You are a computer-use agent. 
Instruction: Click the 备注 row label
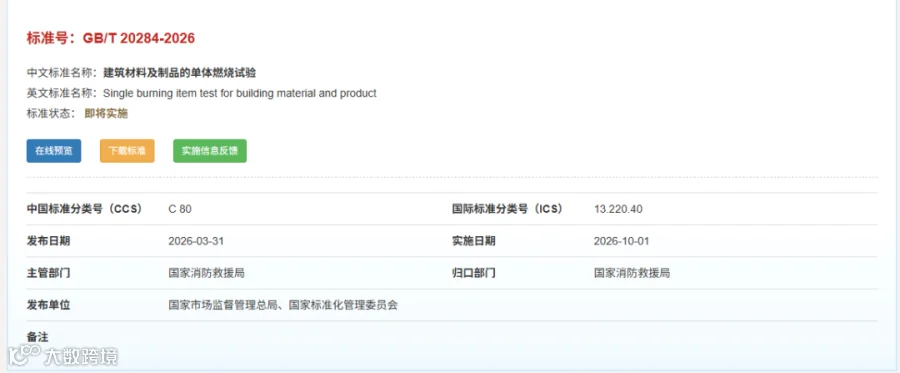point(37,337)
